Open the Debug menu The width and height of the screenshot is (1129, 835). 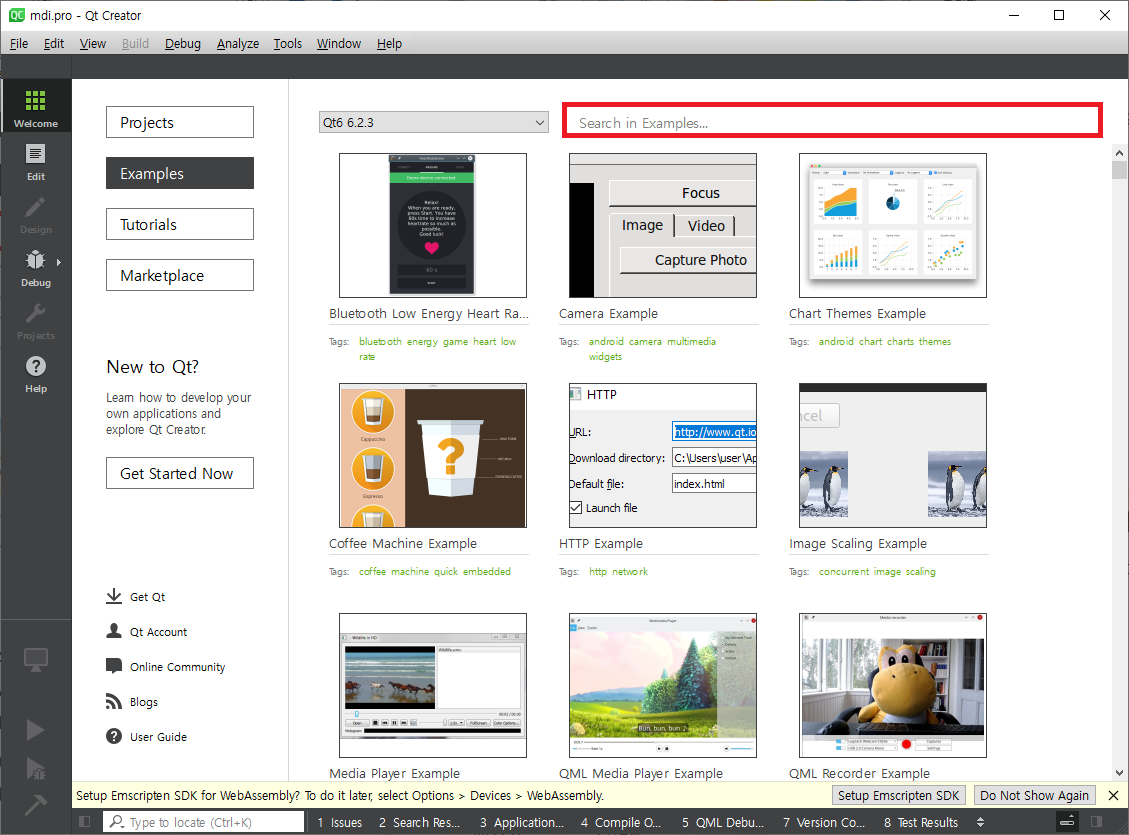[x=182, y=43]
